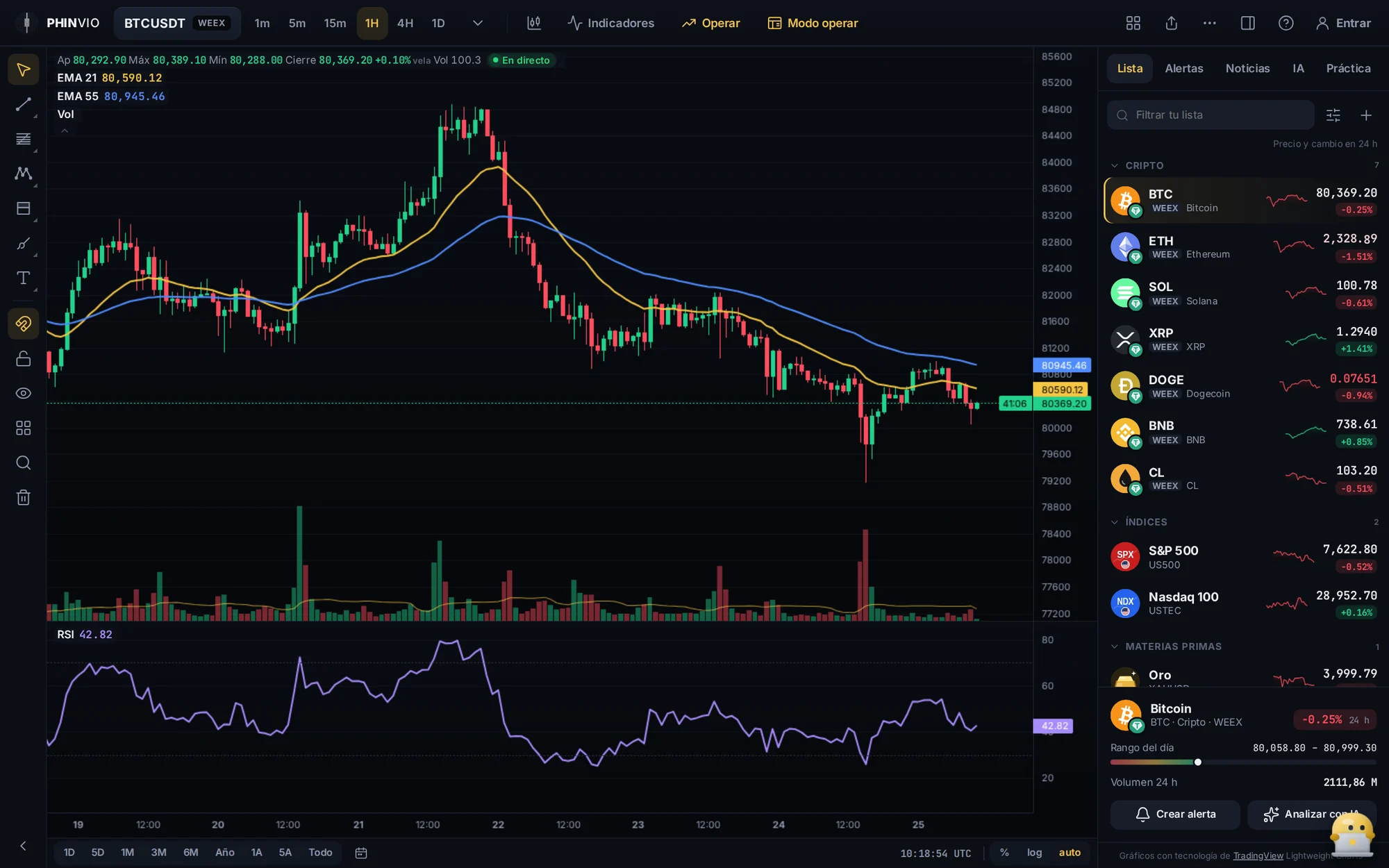Hide all drawings with the eye icon
This screenshot has height=868, width=1389.
pyautogui.click(x=23, y=393)
